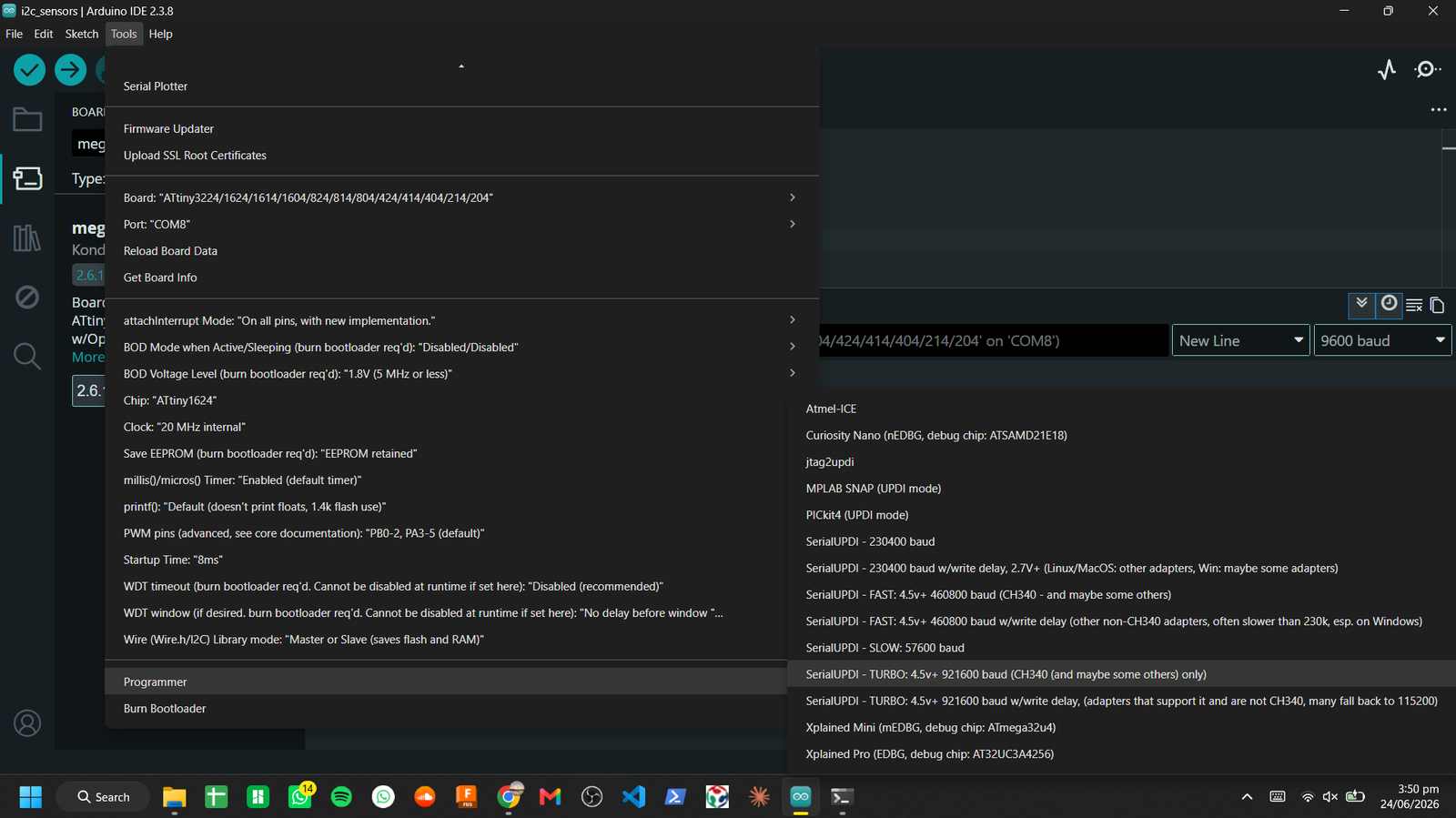
Task: Open Startup Time 8ms option
Action: tap(446, 560)
